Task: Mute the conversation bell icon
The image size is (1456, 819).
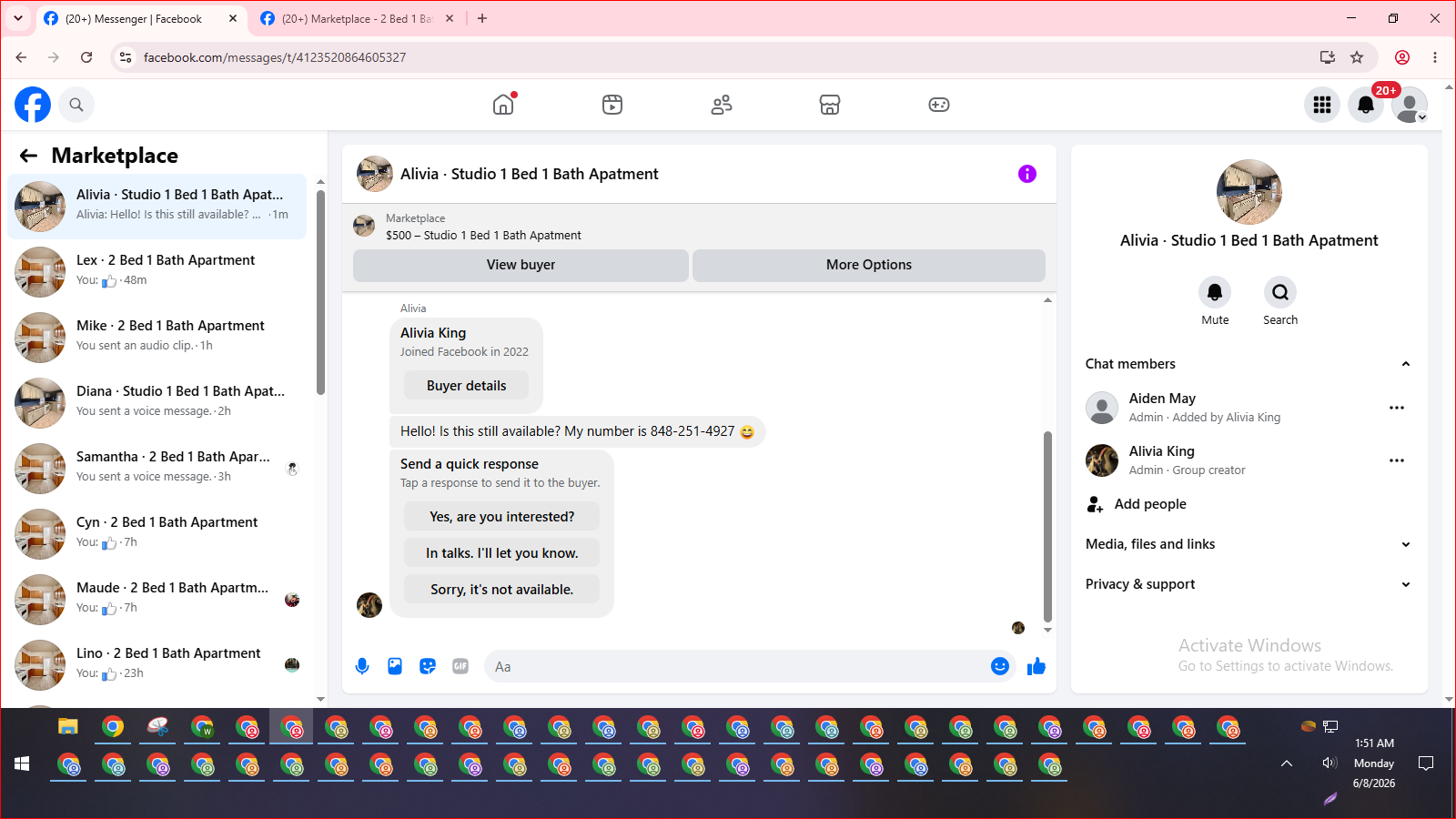Action: [x=1215, y=292]
